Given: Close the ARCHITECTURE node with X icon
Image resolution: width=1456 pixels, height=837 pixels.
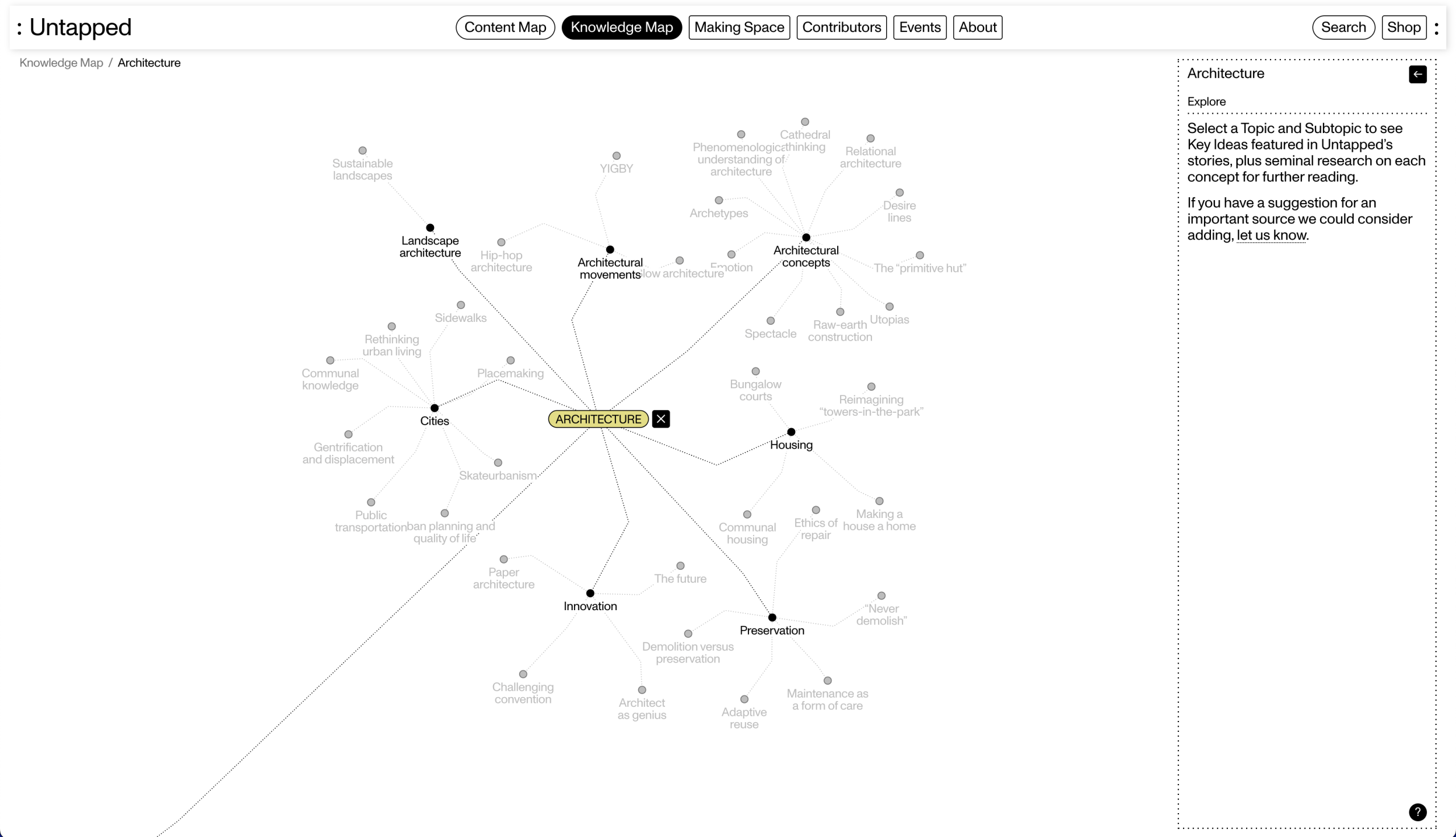Looking at the screenshot, I should (x=660, y=419).
